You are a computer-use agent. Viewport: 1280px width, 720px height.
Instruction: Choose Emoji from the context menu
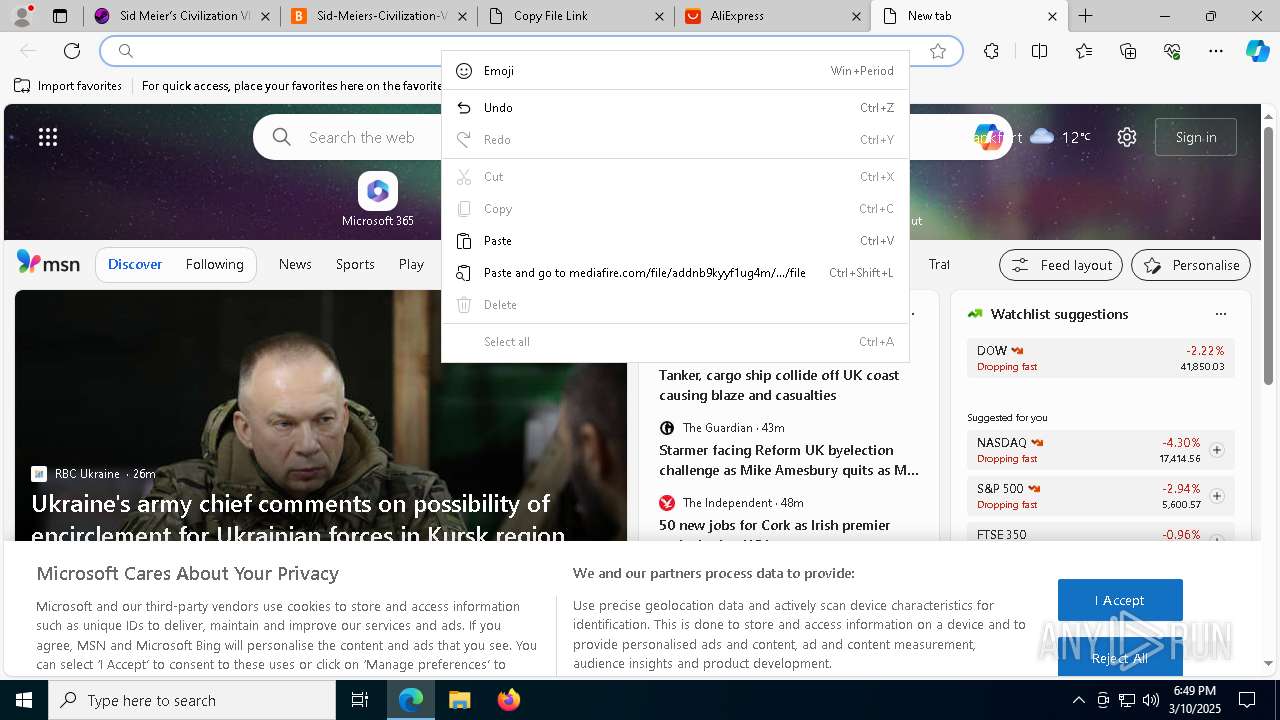point(675,71)
